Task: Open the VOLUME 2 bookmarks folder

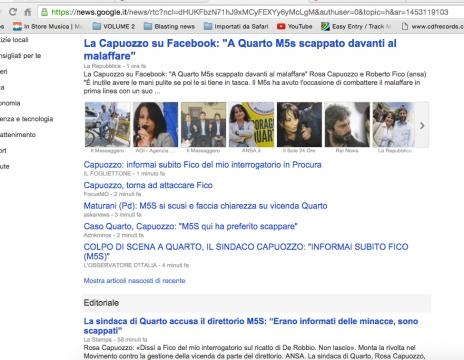Action: click(x=114, y=26)
